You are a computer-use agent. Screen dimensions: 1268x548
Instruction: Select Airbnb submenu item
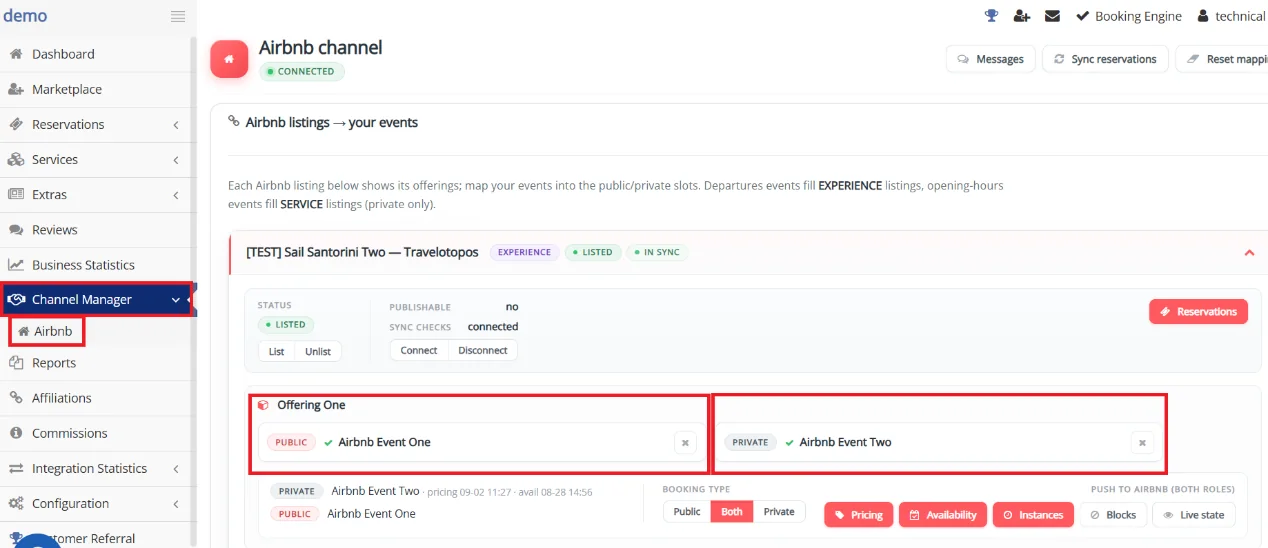pos(46,331)
